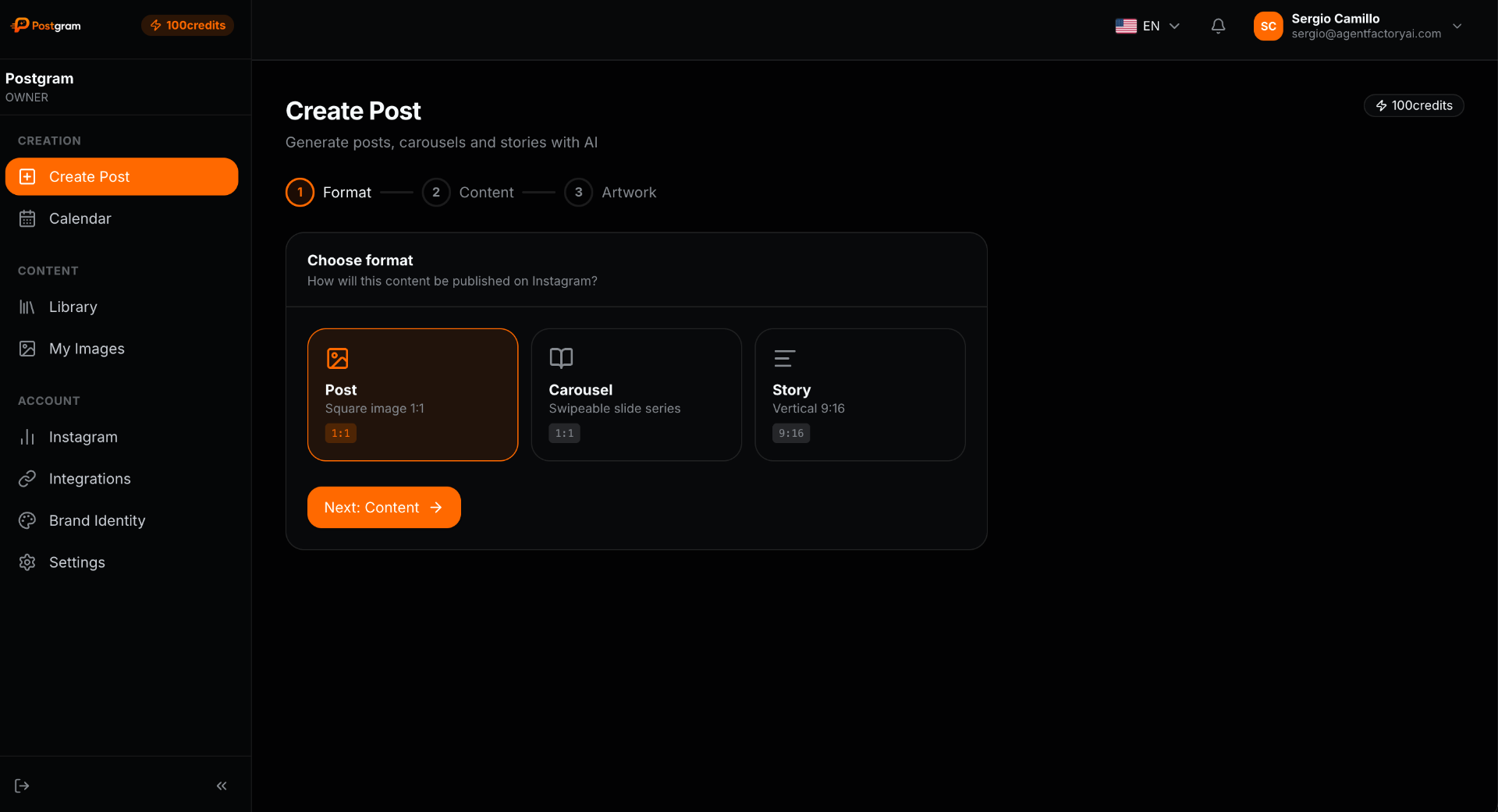
Task: Select step 3 Artwork
Action: pos(610,193)
